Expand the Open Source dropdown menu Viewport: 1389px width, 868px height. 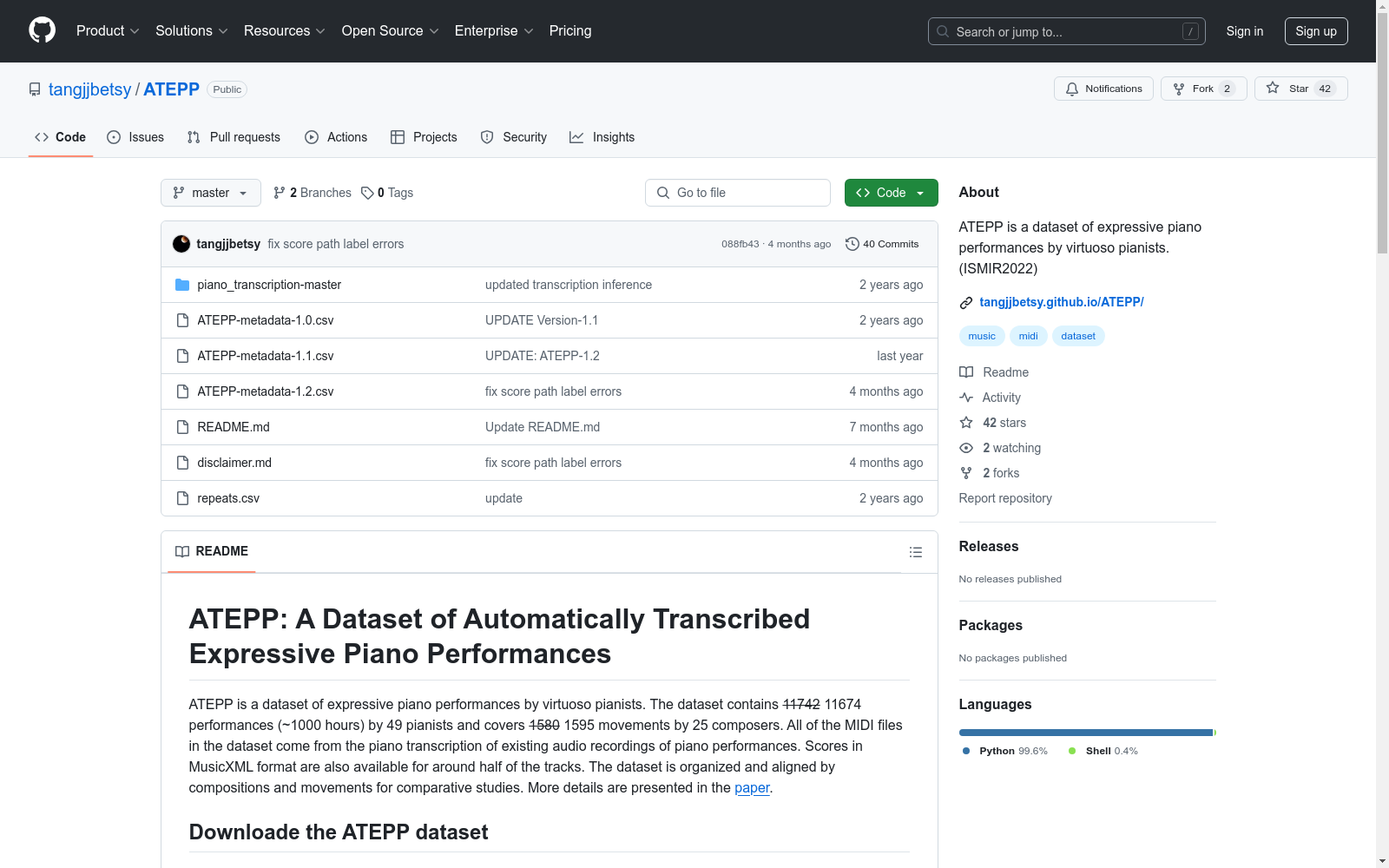pos(391,31)
